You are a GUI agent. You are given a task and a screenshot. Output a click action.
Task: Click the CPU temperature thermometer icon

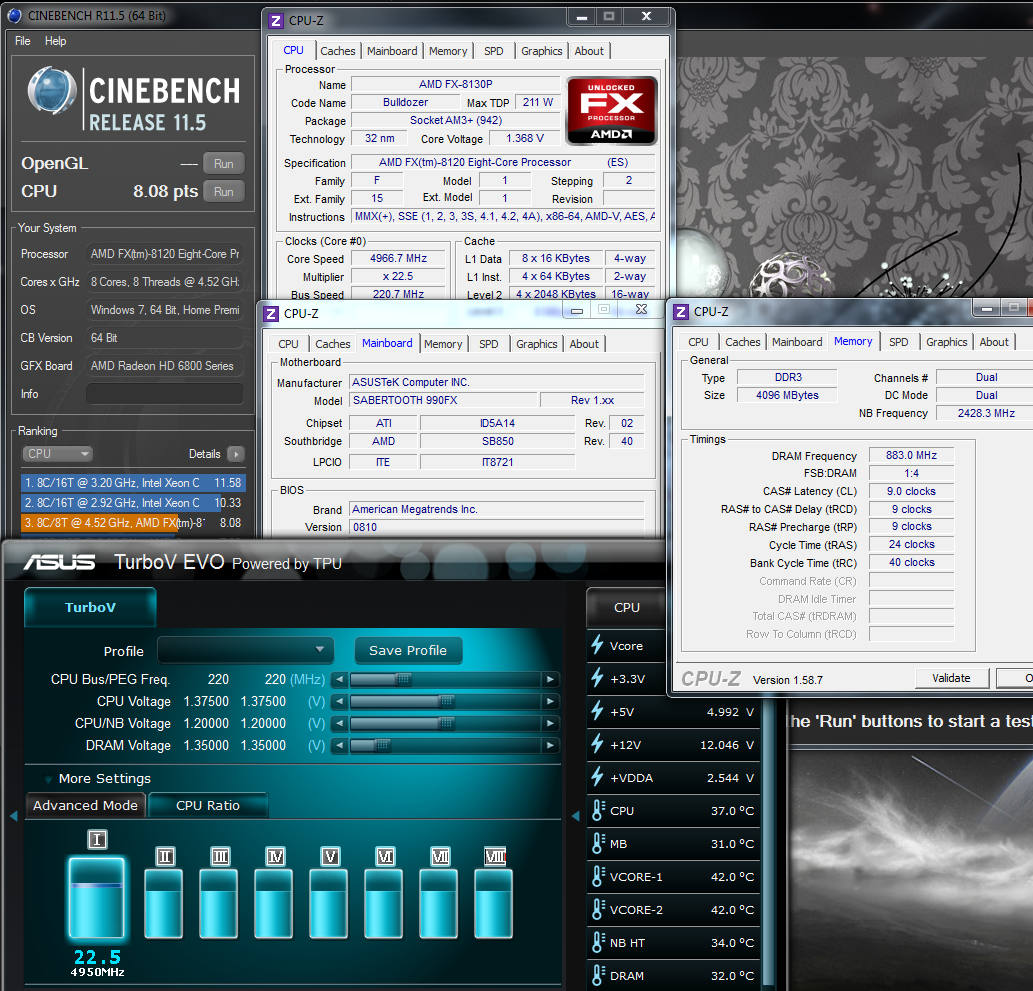pos(598,810)
